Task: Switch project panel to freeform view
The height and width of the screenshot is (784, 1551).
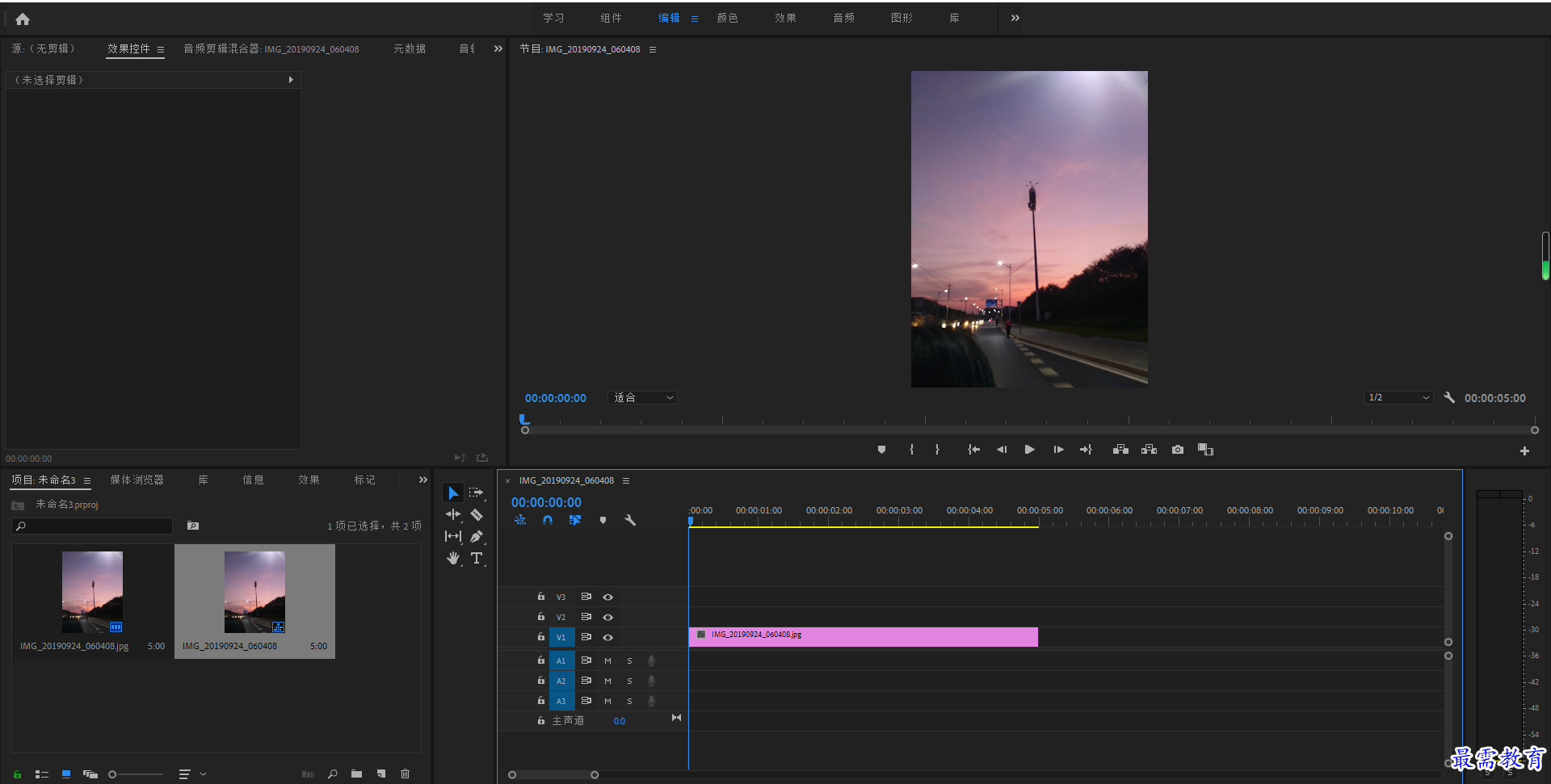Action: (90, 774)
